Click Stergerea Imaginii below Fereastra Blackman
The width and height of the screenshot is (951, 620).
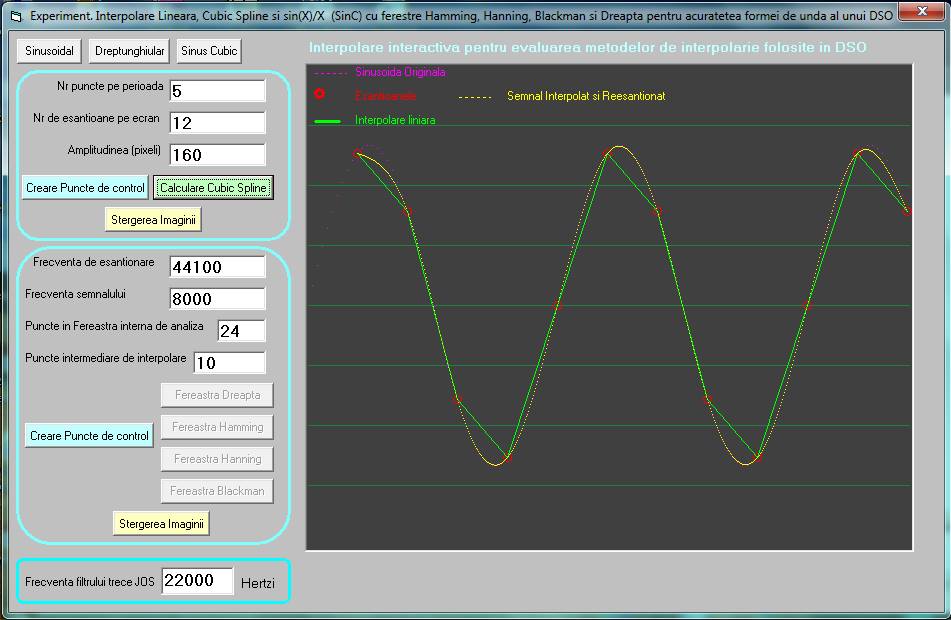[161, 524]
